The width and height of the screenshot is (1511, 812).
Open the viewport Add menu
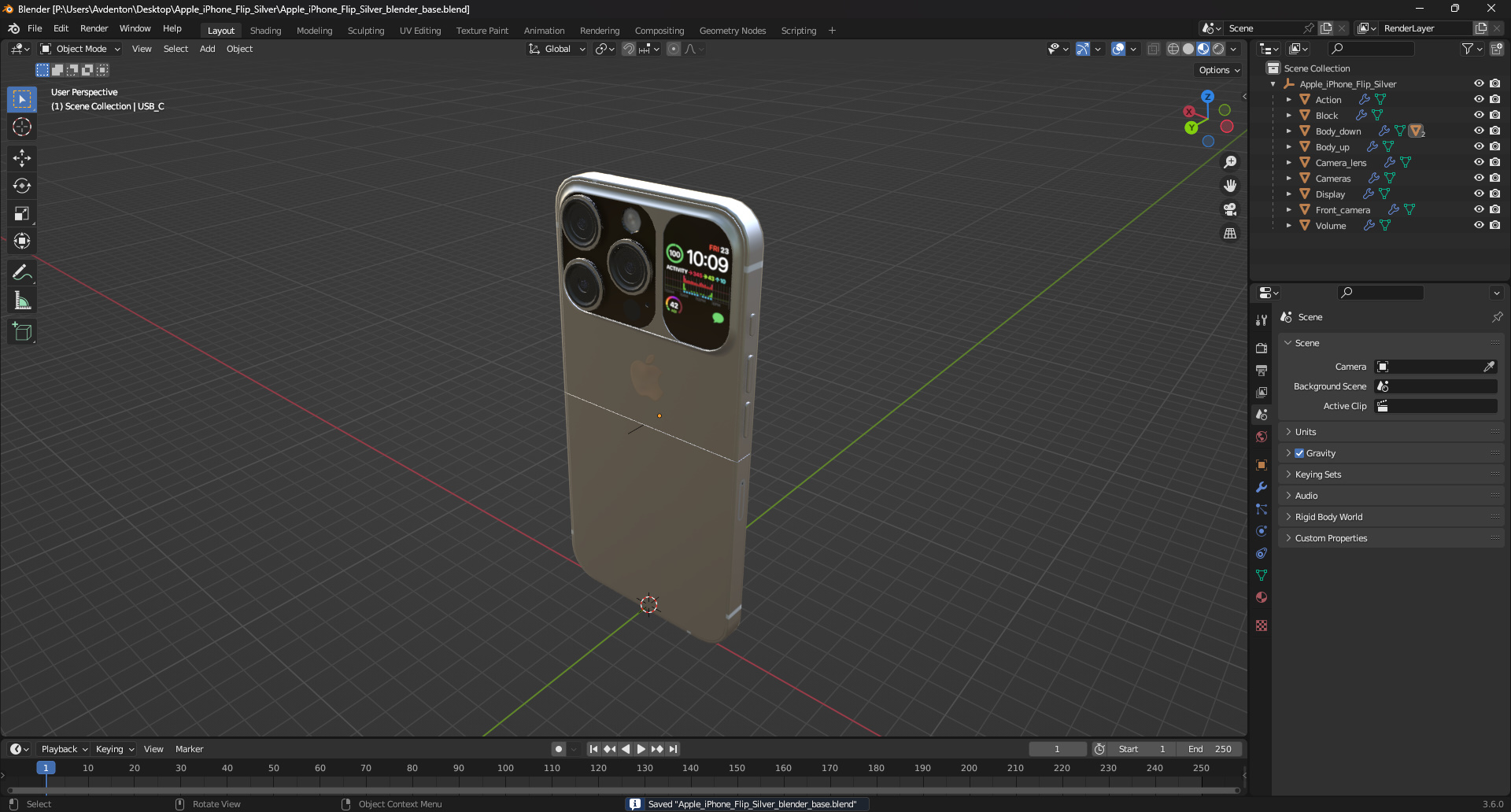pyautogui.click(x=207, y=49)
